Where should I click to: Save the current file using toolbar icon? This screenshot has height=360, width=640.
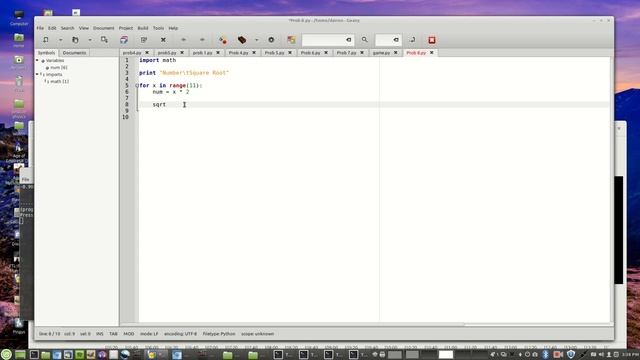click(x=104, y=40)
